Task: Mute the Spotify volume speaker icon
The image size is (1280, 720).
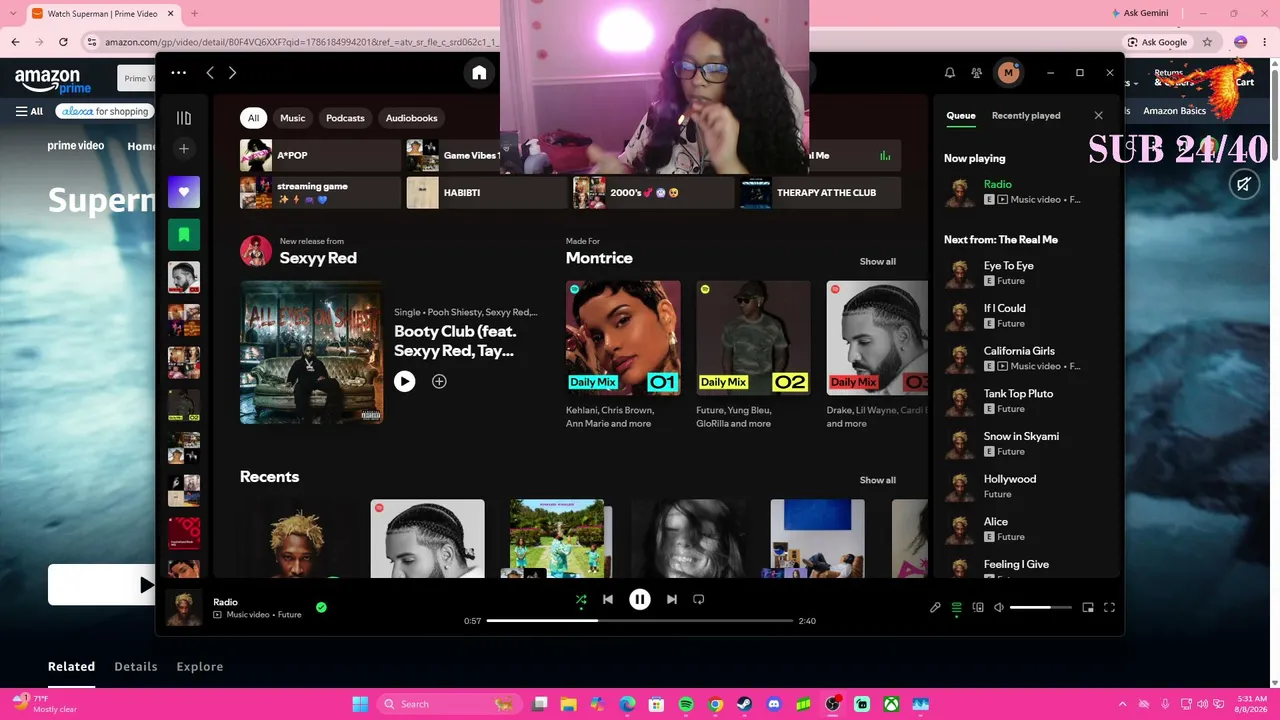Action: coord(999,607)
